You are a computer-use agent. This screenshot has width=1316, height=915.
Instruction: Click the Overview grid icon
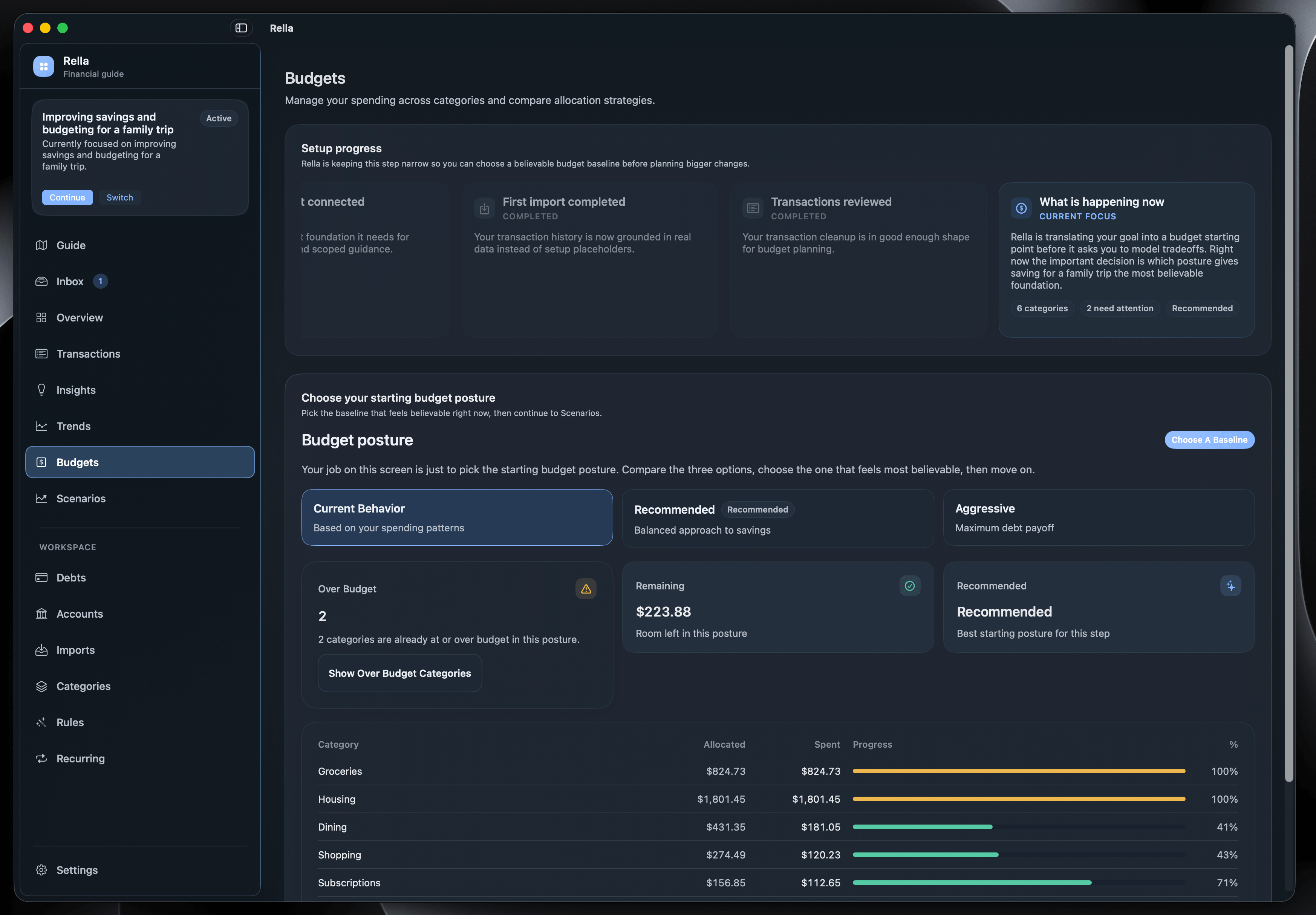pyautogui.click(x=41, y=318)
